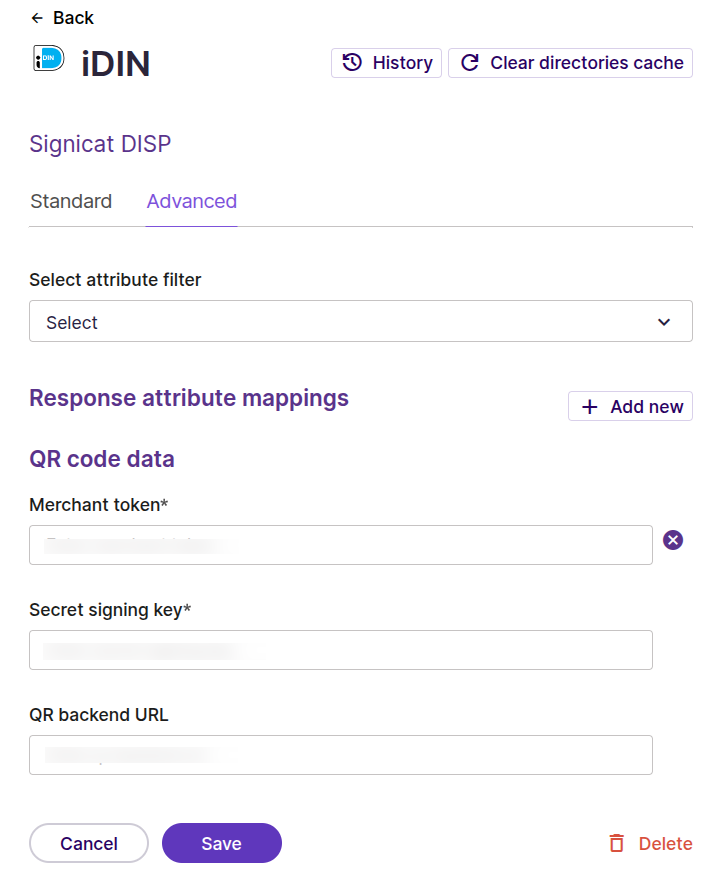Add a new response attribute mapping
This screenshot has height=888, width=728.
pos(630,406)
